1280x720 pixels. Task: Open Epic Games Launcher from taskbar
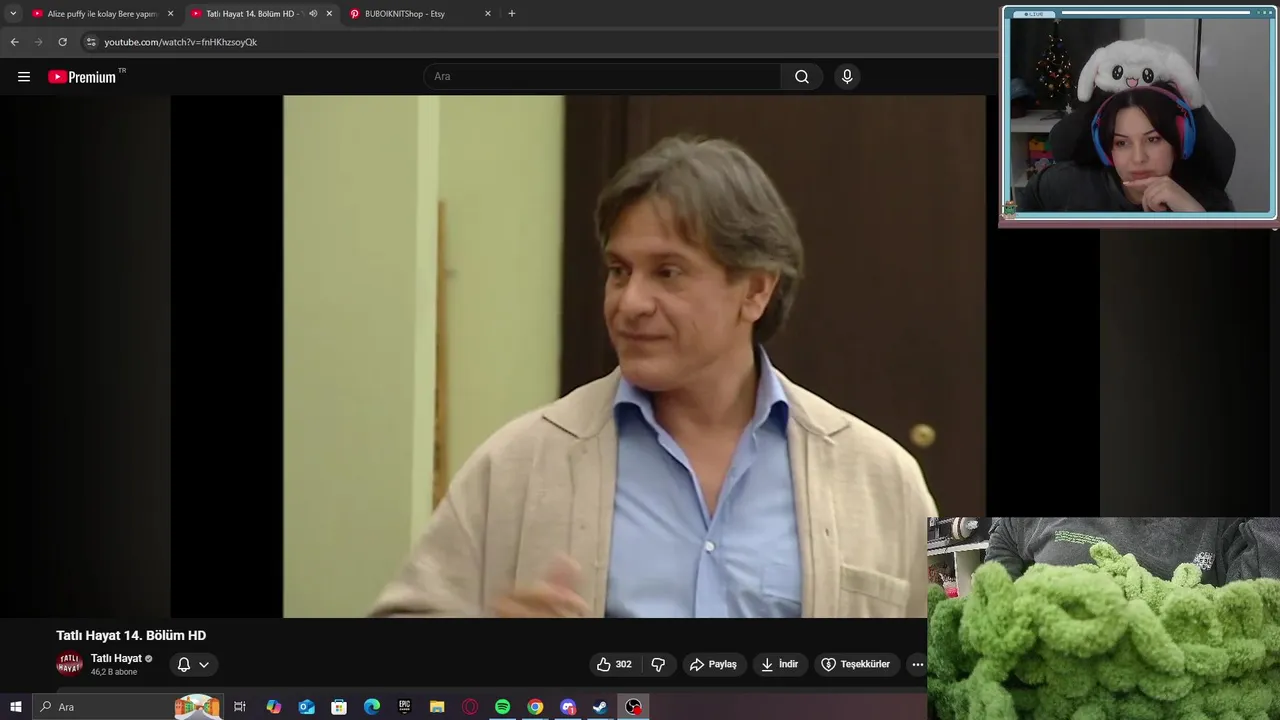(405, 707)
